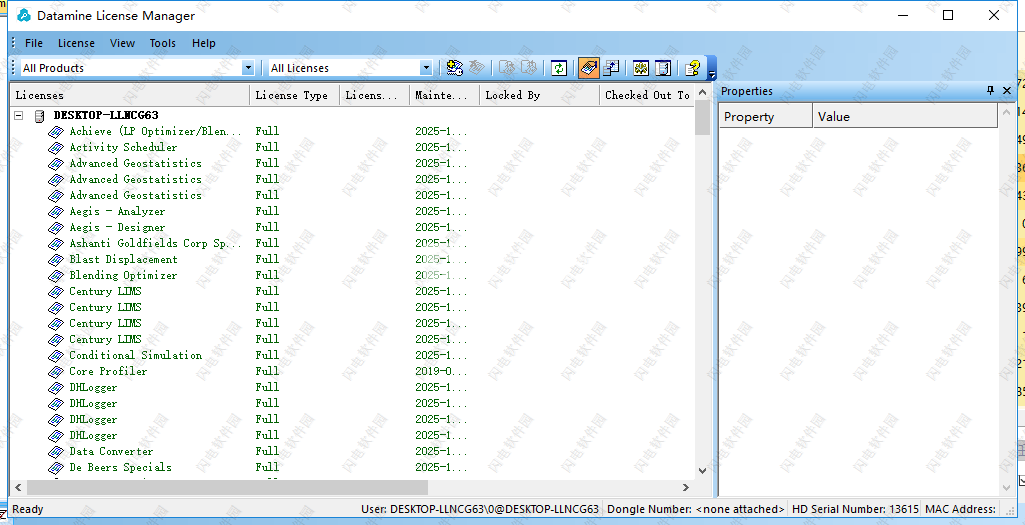Viewport: 1025px width, 525px height.
Task: Click the license list vertical scrollbar thumb
Action: (703, 118)
